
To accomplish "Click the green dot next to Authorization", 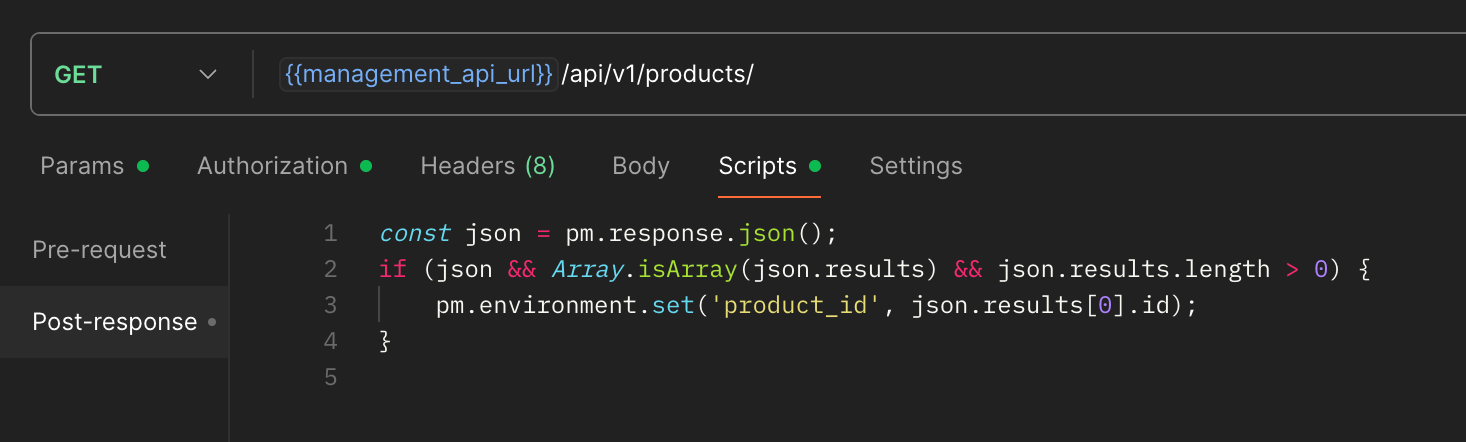I will click(366, 166).
